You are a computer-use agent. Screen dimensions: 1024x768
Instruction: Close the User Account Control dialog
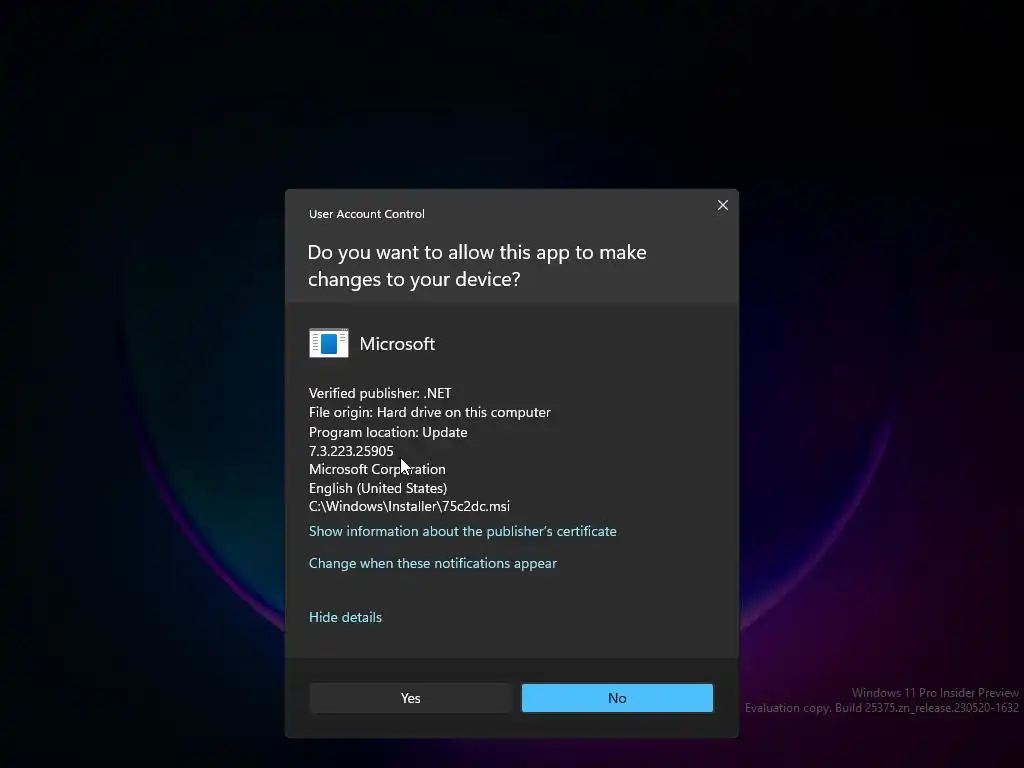[722, 205]
